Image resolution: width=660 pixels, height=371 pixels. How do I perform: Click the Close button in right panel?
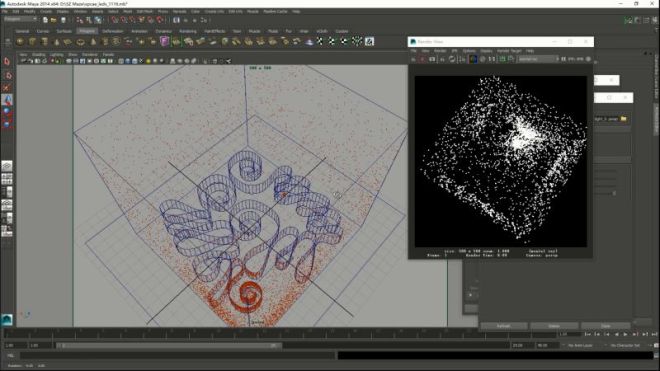(x=605, y=326)
